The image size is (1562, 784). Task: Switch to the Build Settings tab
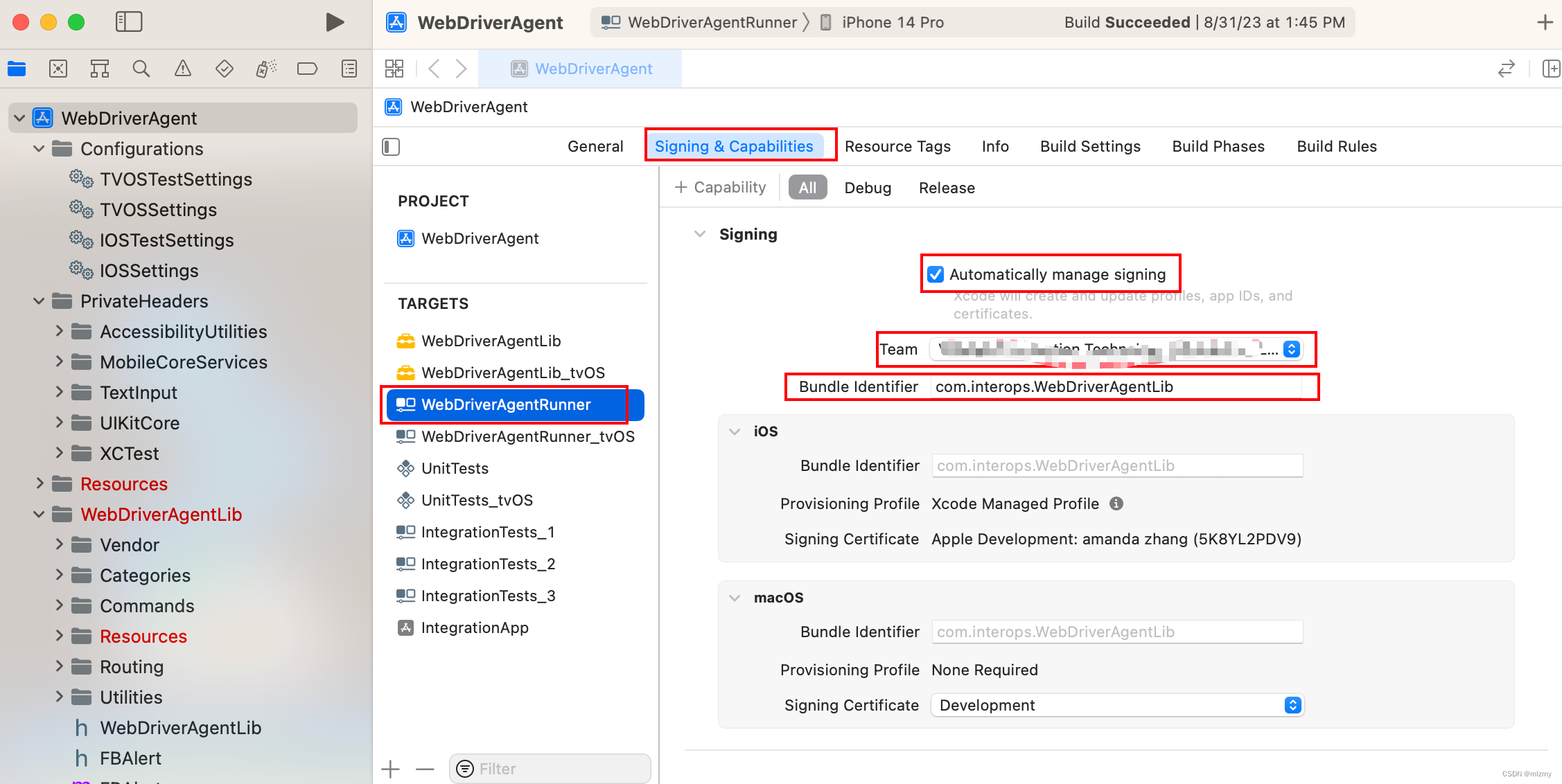click(x=1090, y=146)
